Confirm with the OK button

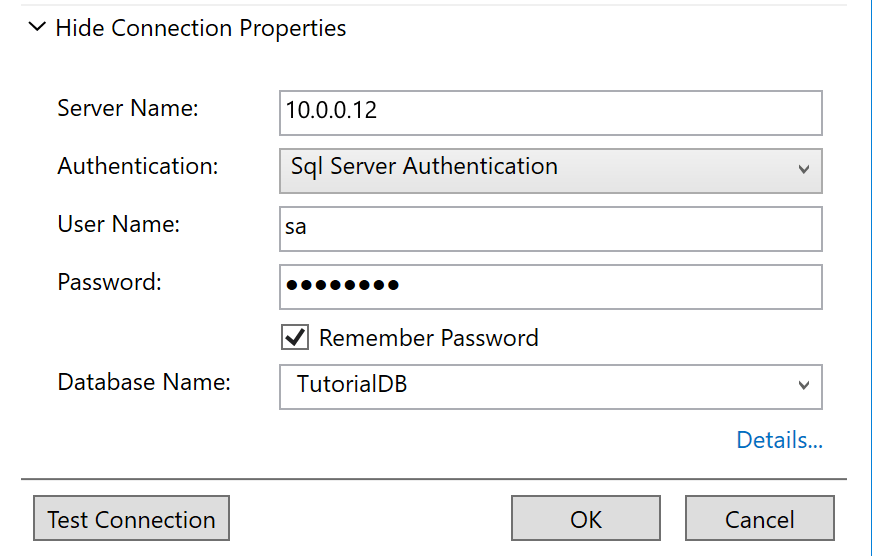tap(586, 519)
